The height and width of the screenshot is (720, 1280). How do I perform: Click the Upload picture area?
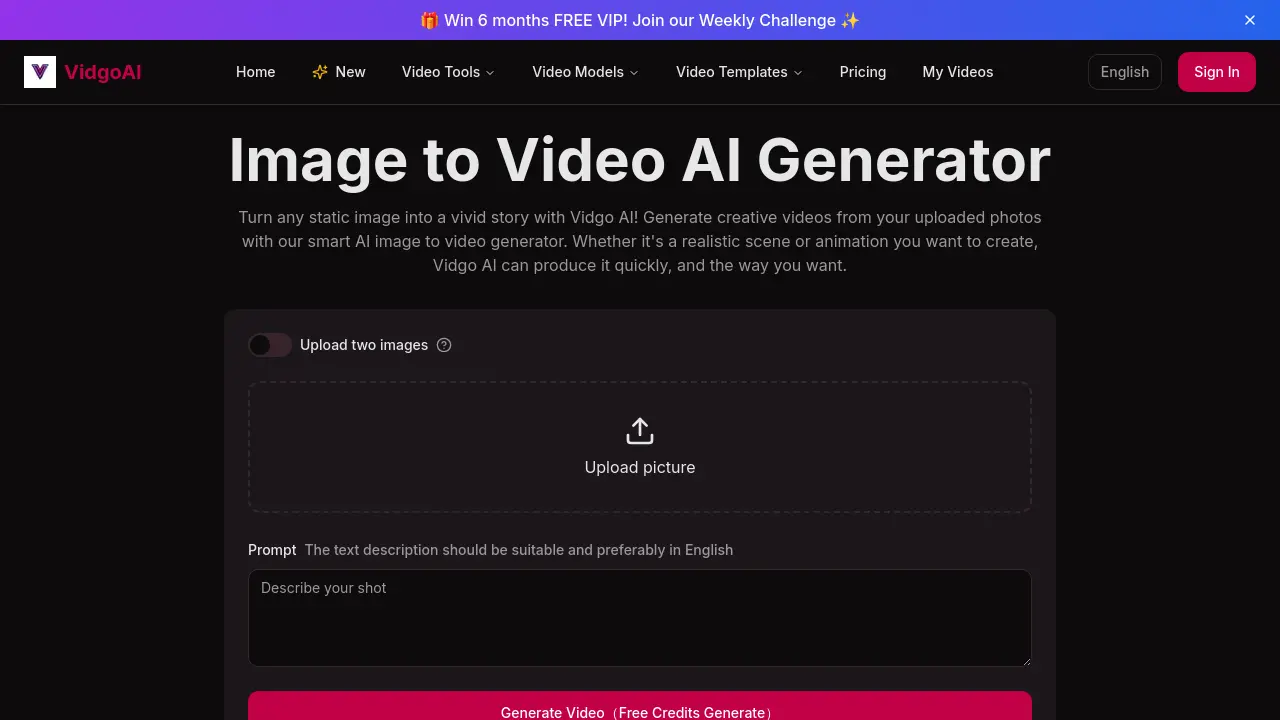click(639, 446)
